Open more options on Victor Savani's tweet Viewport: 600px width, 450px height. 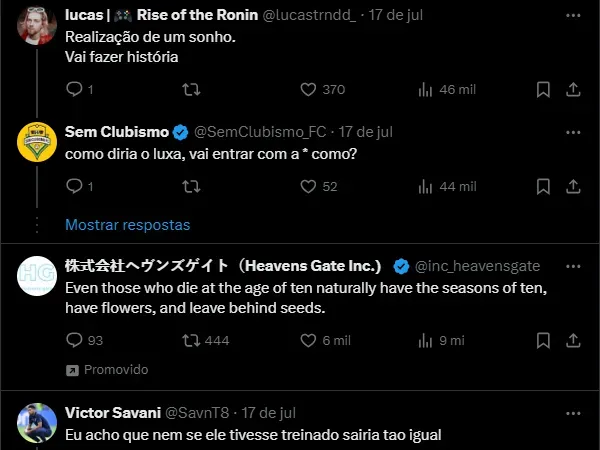573,412
